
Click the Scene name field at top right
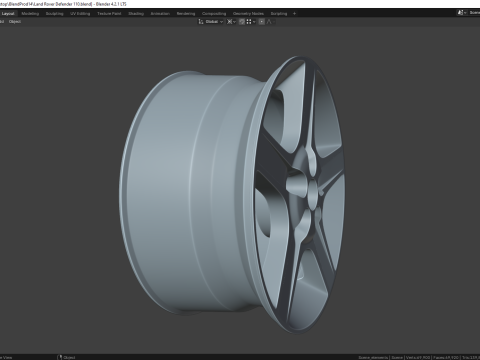tap(474, 13)
